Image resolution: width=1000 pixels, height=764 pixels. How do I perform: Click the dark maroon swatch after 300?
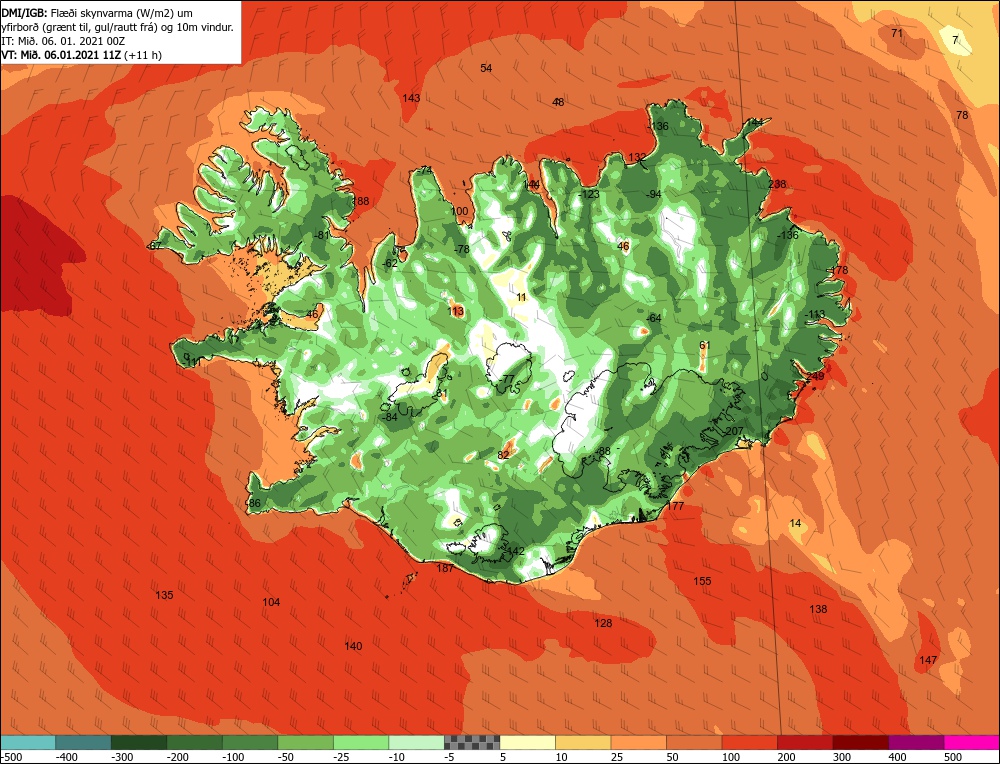pos(861,742)
